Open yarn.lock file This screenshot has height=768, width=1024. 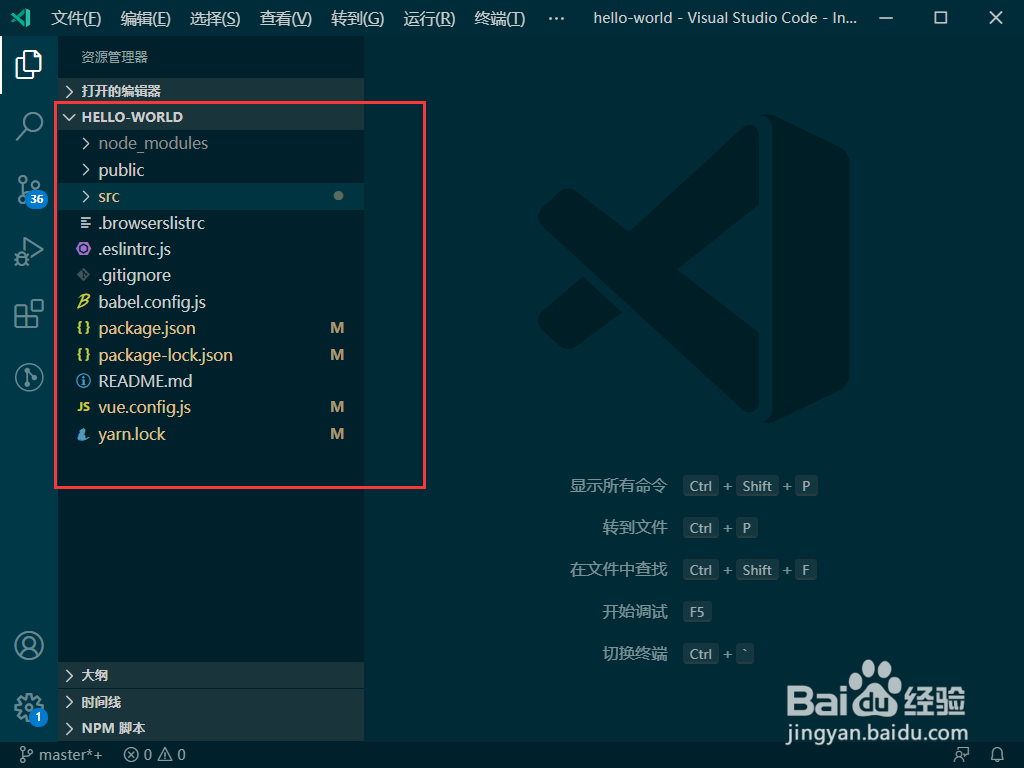coord(211,434)
